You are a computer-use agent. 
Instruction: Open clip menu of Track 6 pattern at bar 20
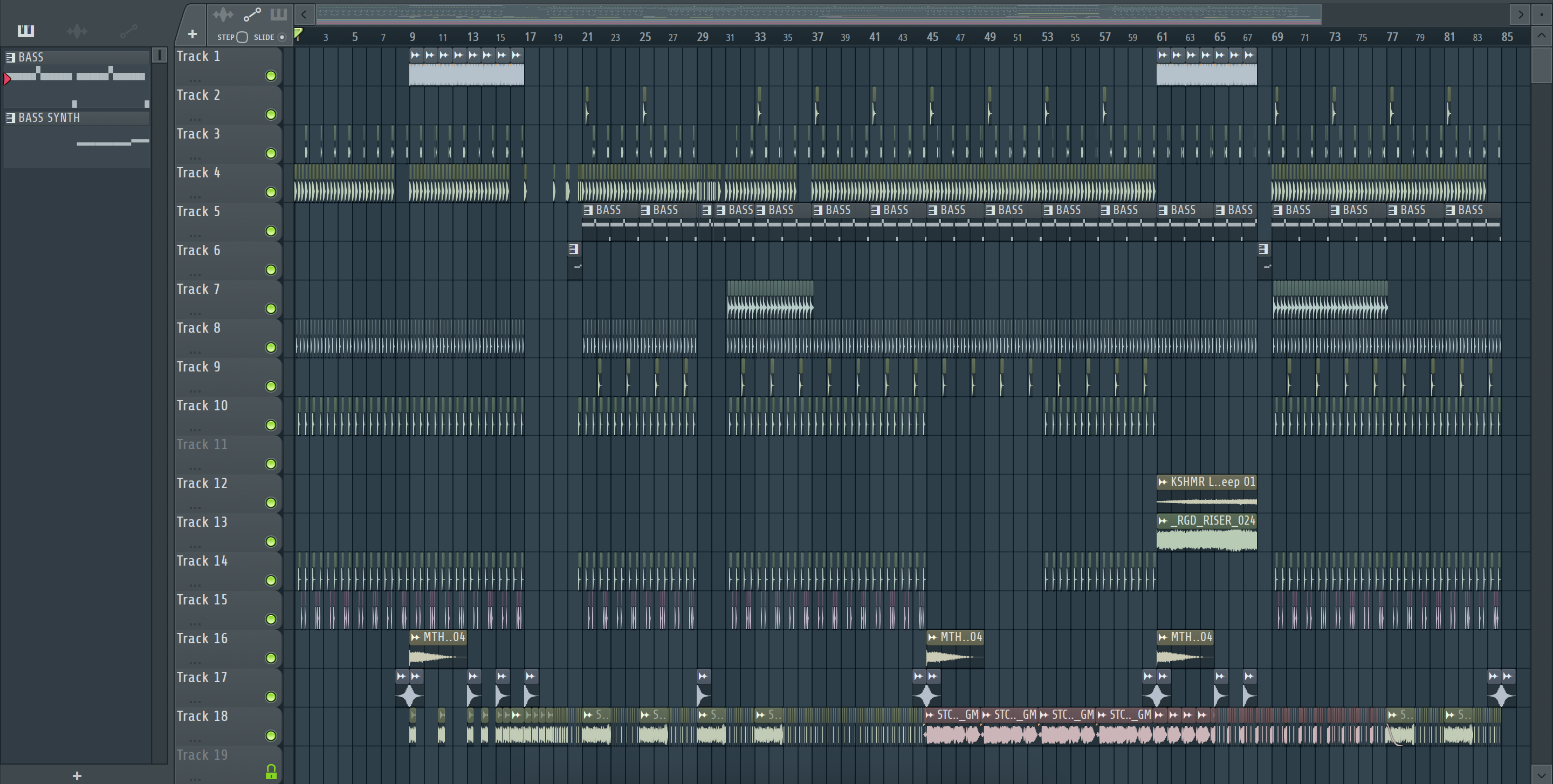574,249
